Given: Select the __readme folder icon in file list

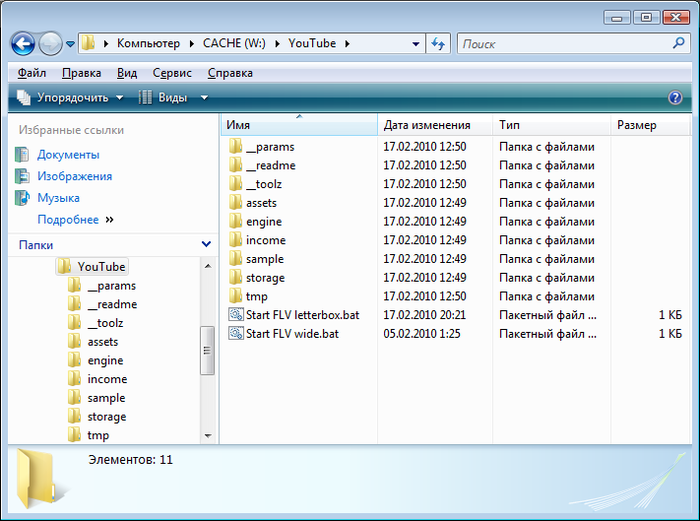Looking at the screenshot, I should [236, 165].
